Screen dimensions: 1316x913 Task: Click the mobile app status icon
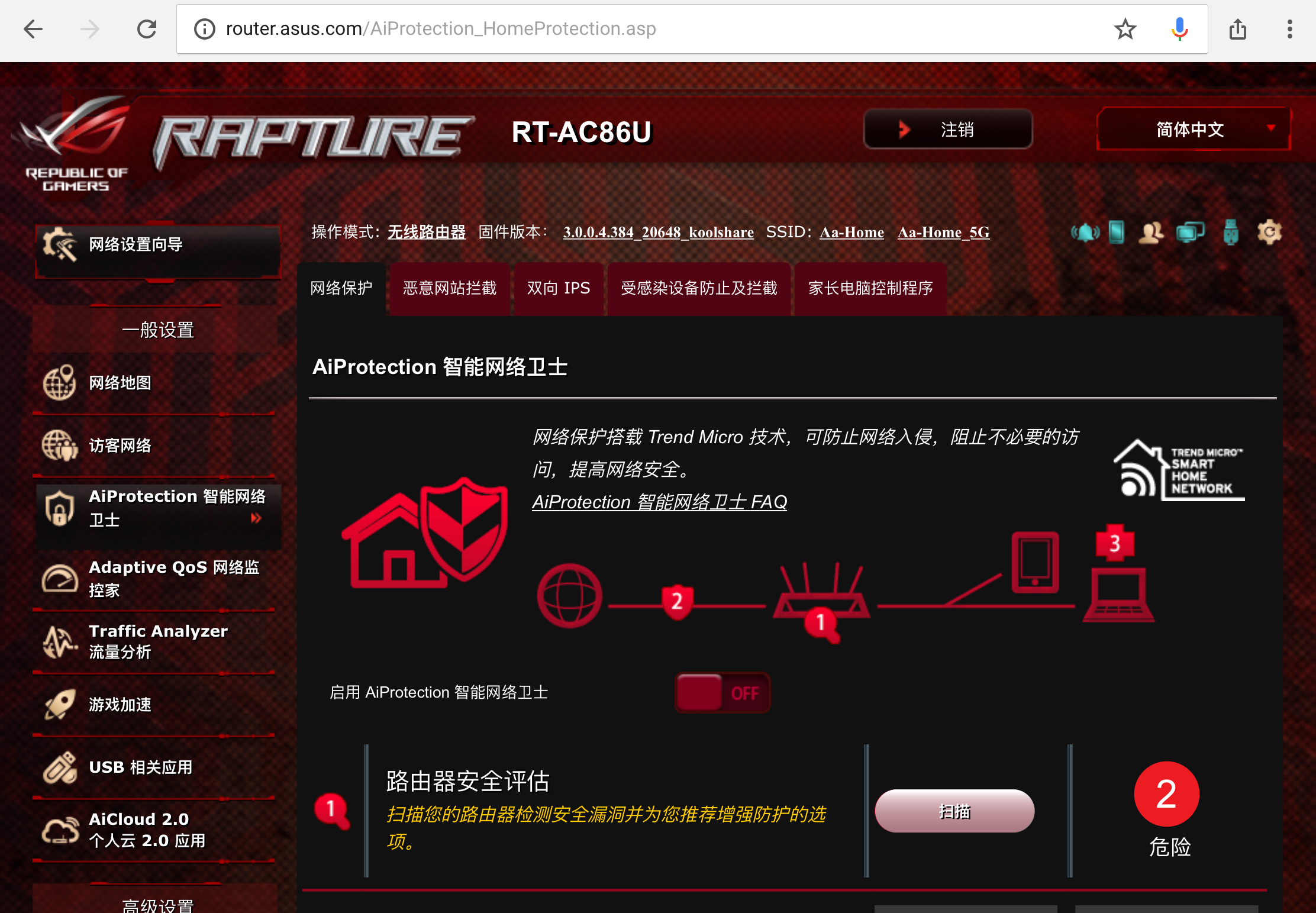1117,232
